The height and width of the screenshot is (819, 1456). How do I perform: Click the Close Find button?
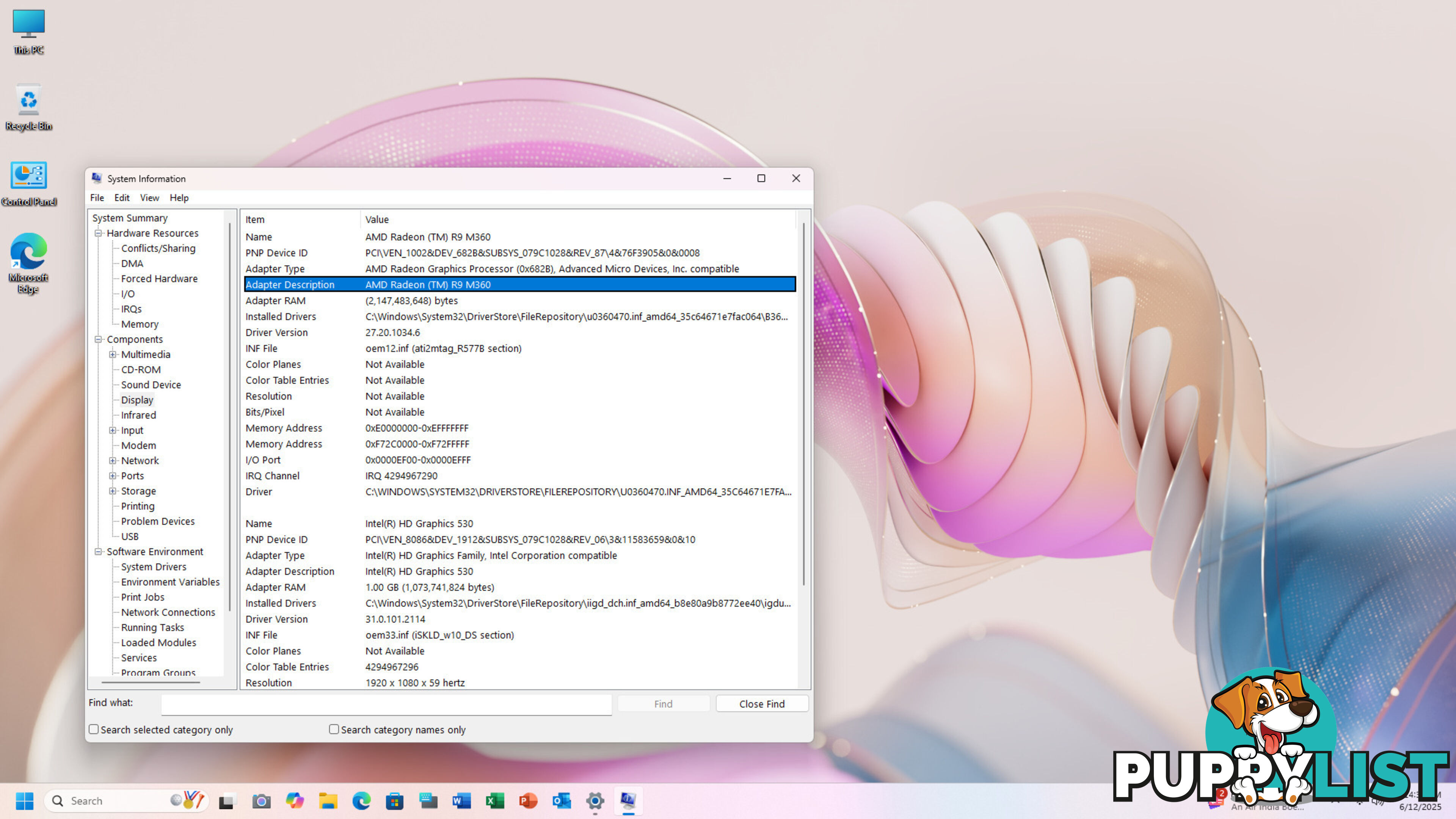point(761,704)
